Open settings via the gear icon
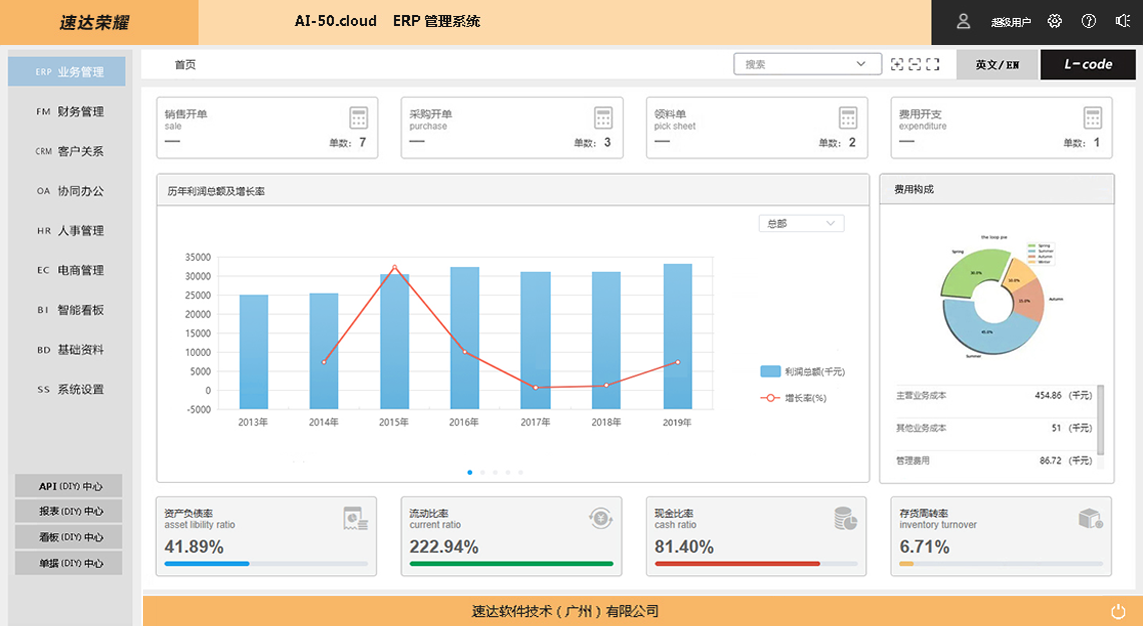 [1054, 21]
